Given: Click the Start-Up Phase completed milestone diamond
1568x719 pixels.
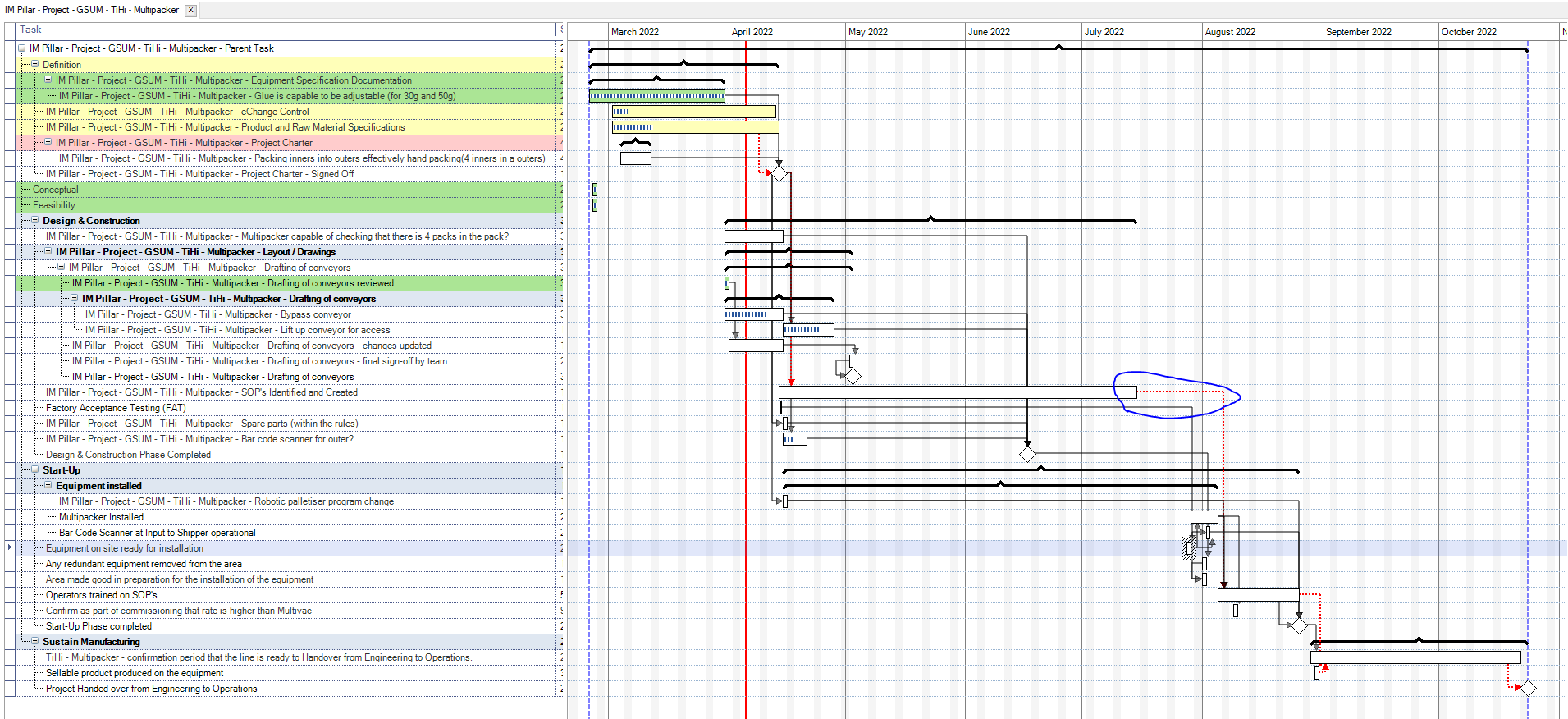Looking at the screenshot, I should click(x=1300, y=625).
